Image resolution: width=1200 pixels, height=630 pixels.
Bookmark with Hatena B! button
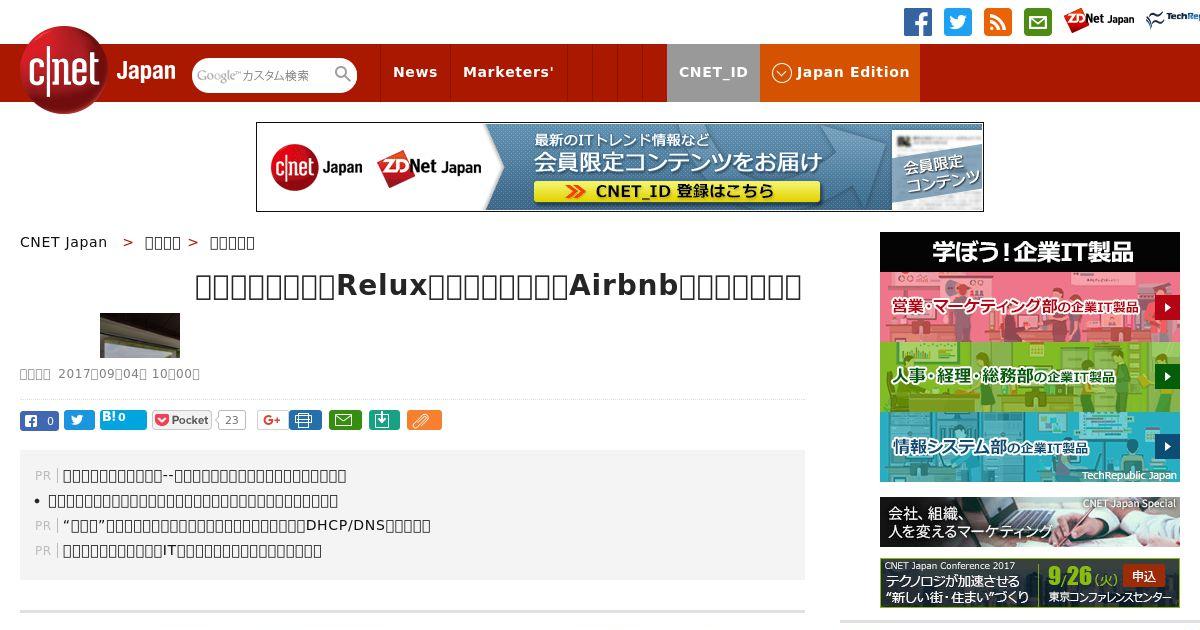(x=123, y=420)
